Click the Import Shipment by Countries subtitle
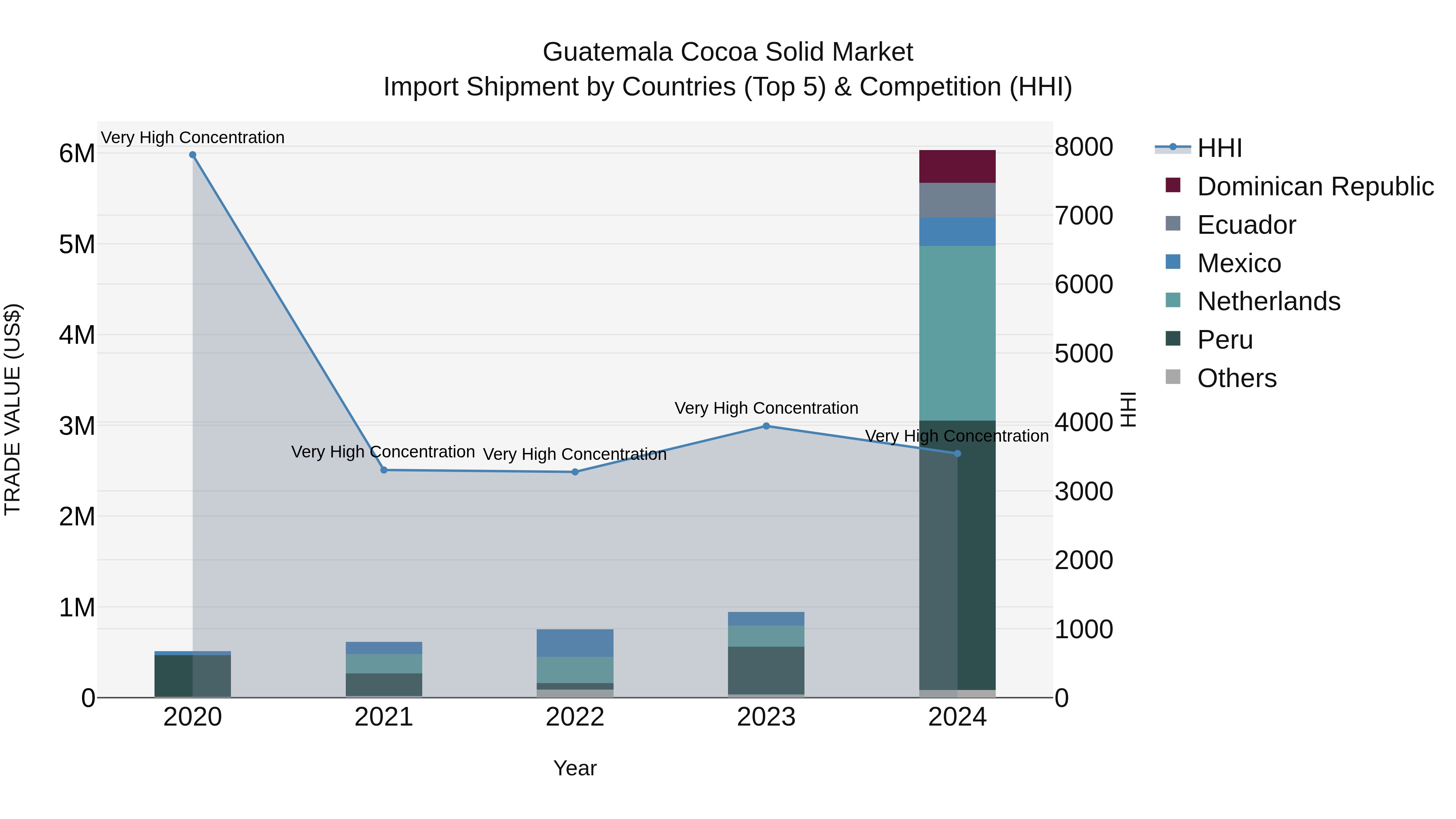 728,87
